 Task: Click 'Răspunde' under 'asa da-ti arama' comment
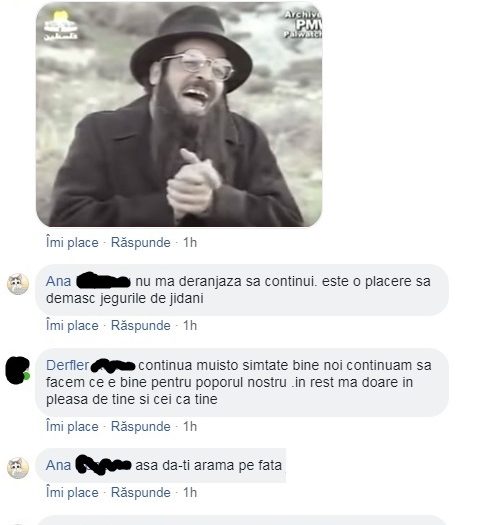click(141, 493)
